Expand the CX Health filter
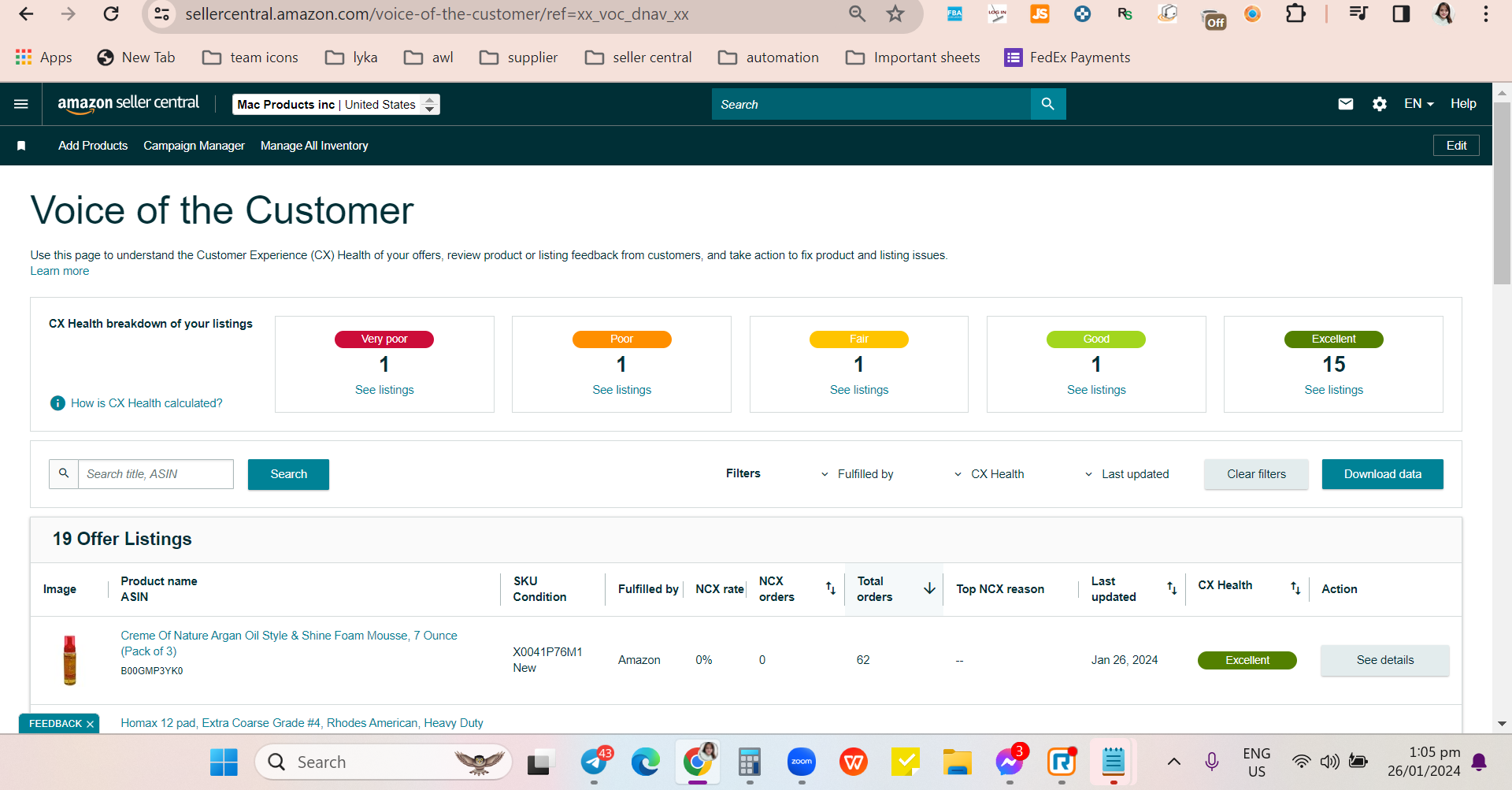1512x790 pixels. 988,474
